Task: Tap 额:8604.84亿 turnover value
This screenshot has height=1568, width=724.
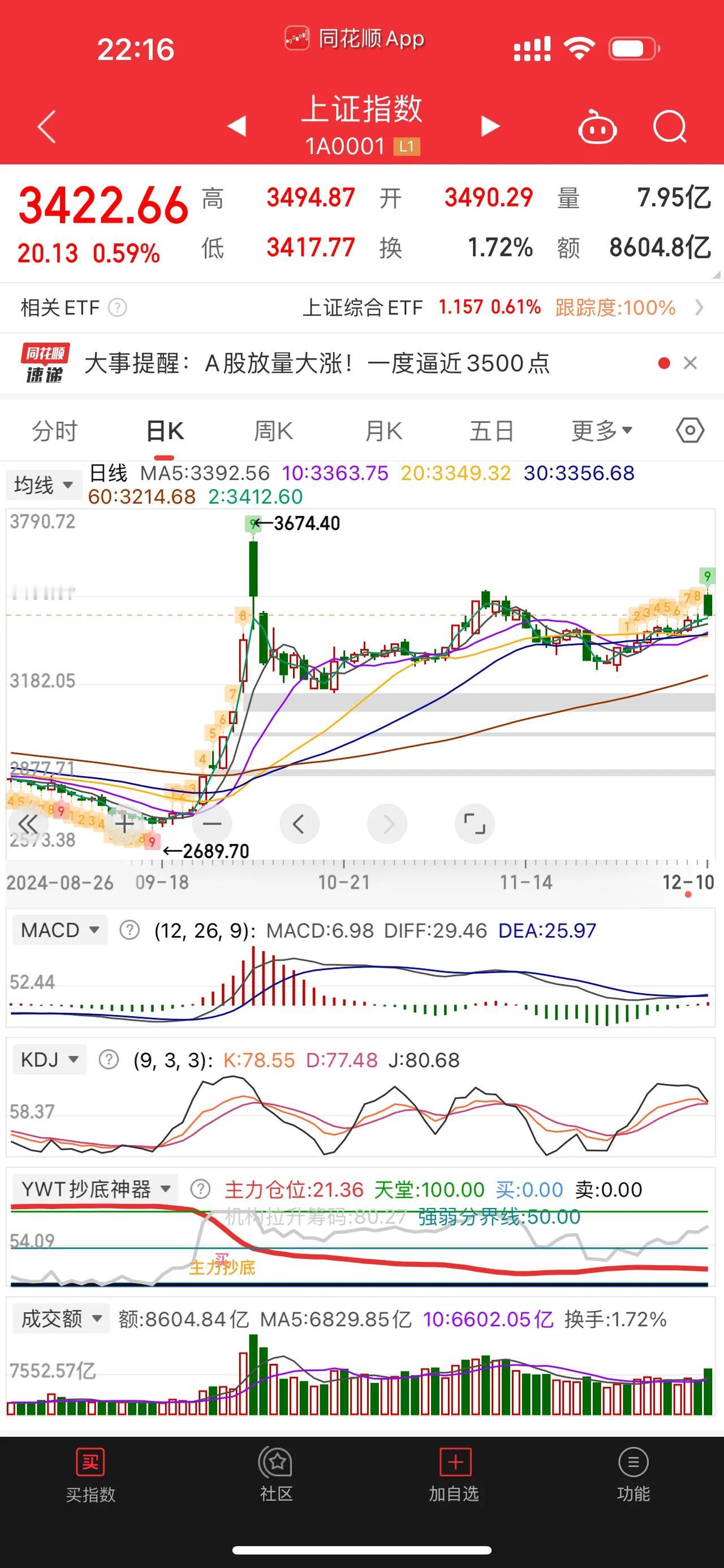Action: coord(183,1319)
